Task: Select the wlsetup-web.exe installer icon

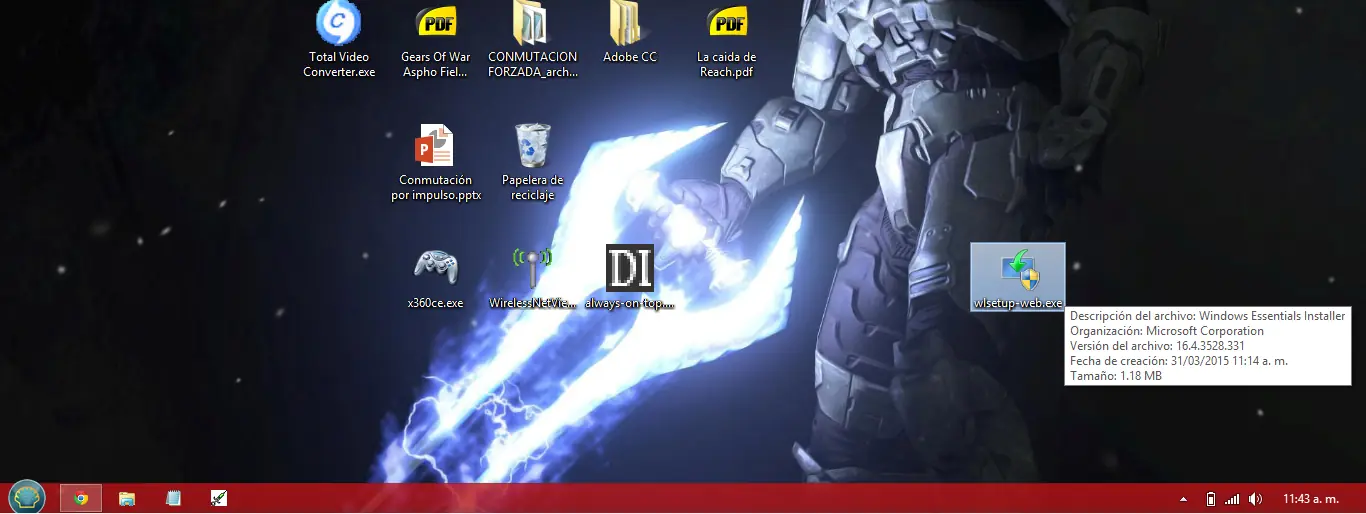Action: point(1018,269)
